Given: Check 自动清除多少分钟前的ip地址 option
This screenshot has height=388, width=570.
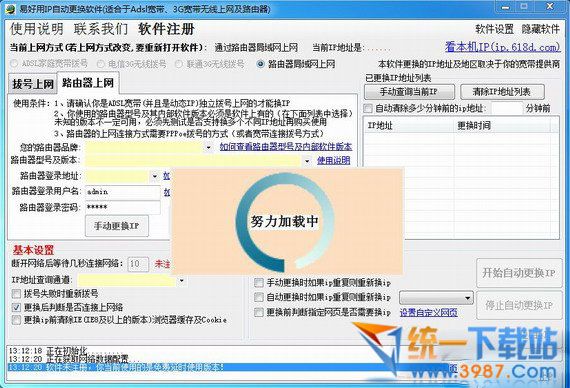Looking at the screenshot, I should (x=368, y=108).
